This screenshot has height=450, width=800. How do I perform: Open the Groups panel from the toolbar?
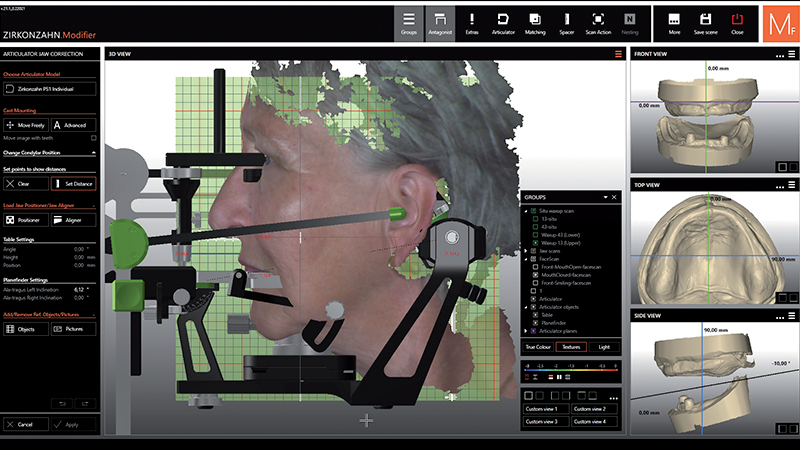click(407, 24)
